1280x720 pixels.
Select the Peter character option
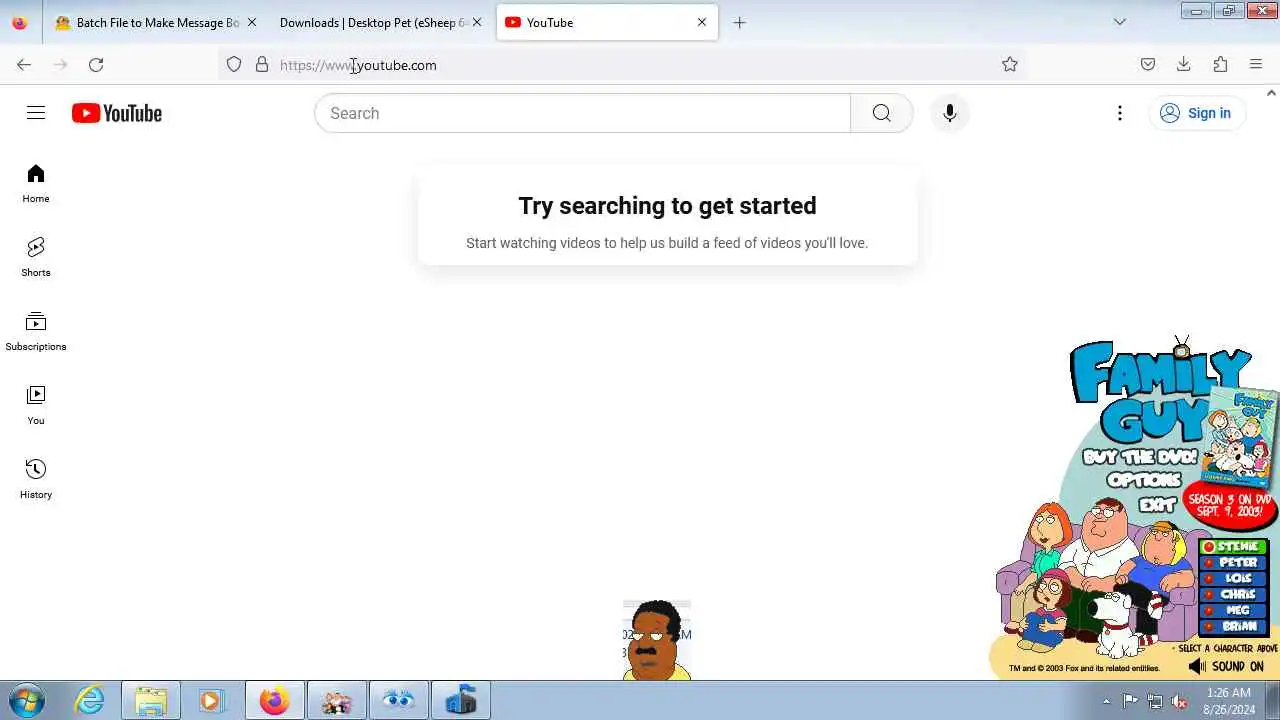click(1235, 563)
